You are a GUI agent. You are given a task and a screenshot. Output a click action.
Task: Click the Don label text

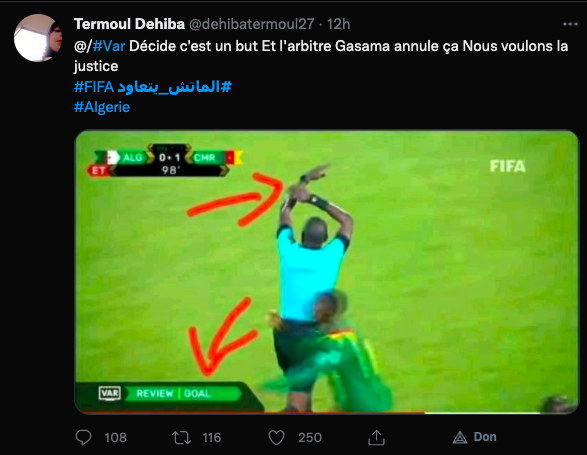point(485,437)
